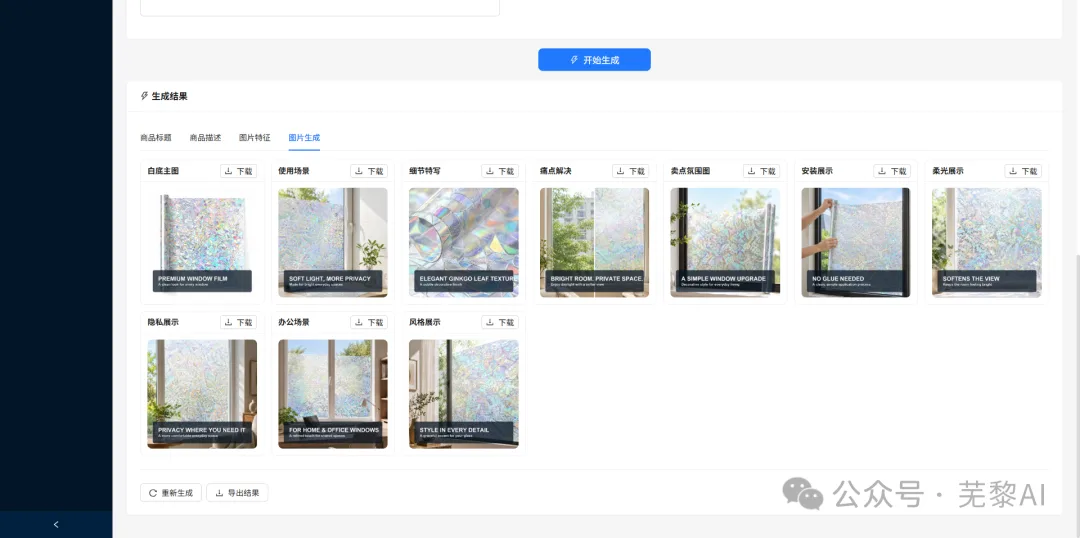1080x538 pixels.
Task: Download the 细节特写 image
Action: pyautogui.click(x=500, y=171)
